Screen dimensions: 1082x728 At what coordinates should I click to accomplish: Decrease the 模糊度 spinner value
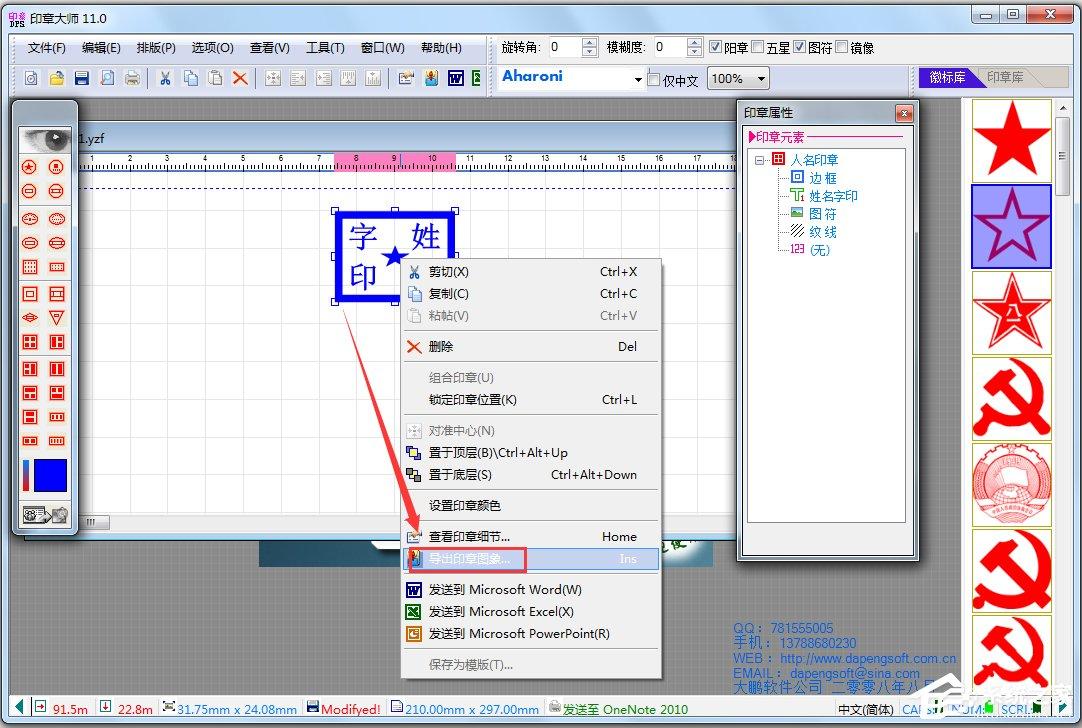[695, 52]
